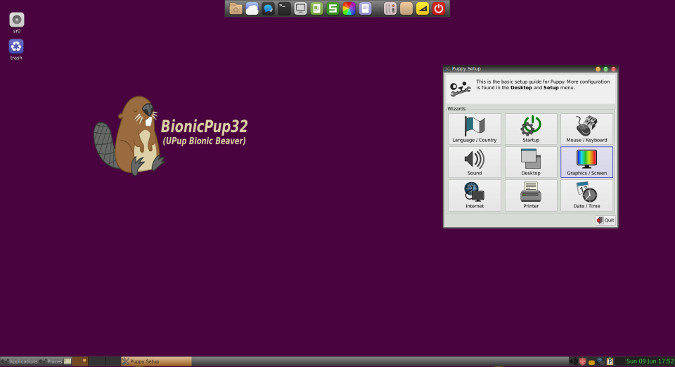The width and height of the screenshot is (675, 367).
Task: Click the volume speaker tray icon
Action: click(x=573, y=361)
